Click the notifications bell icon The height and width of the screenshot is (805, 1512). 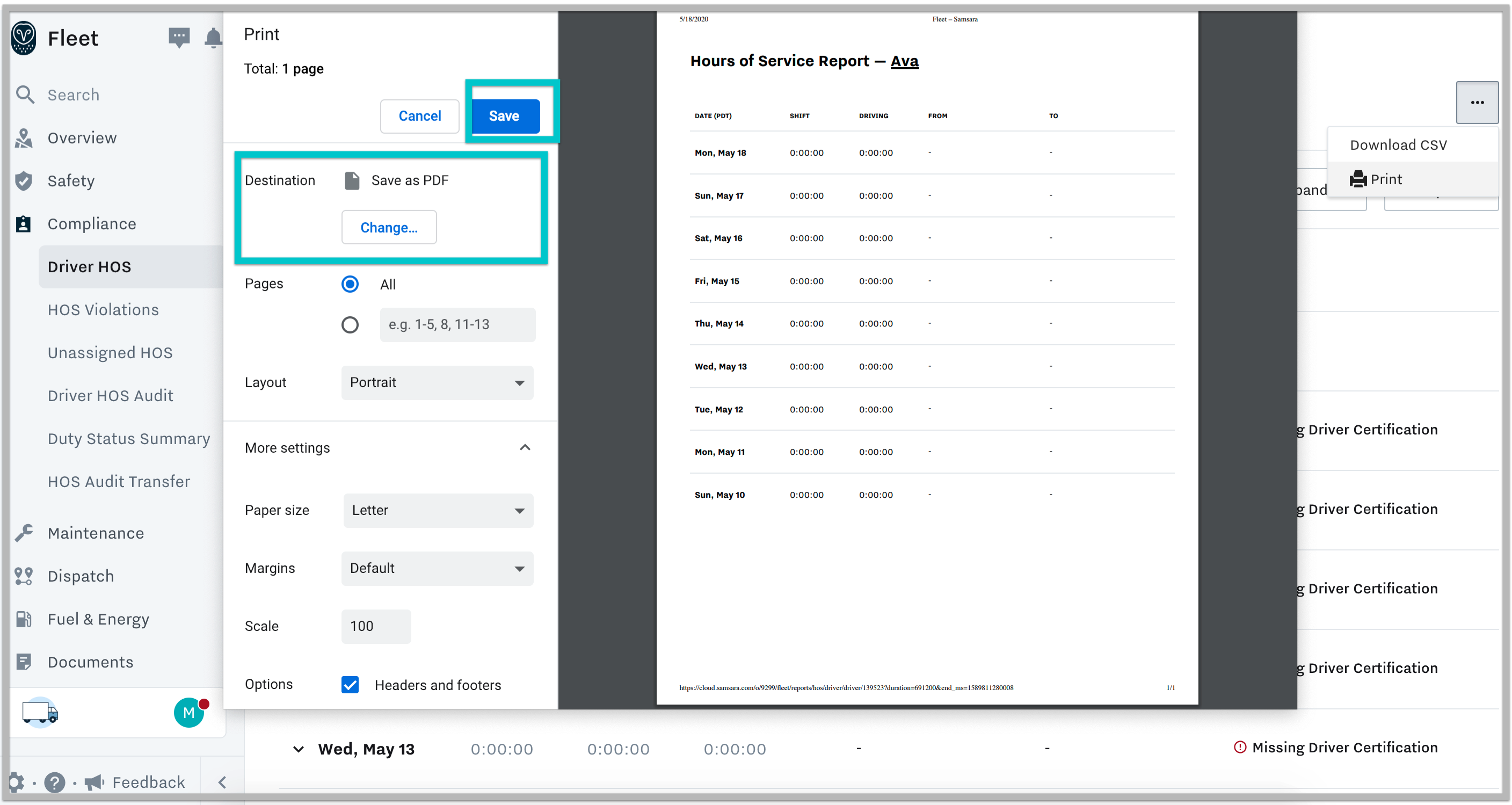click(210, 38)
